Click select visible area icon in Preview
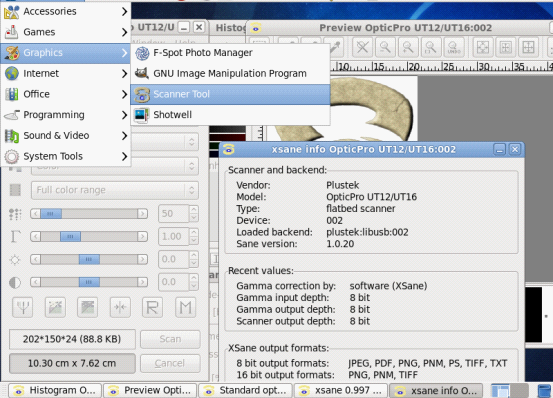Image resolution: width=553 pixels, height=398 pixels. pos(483,47)
